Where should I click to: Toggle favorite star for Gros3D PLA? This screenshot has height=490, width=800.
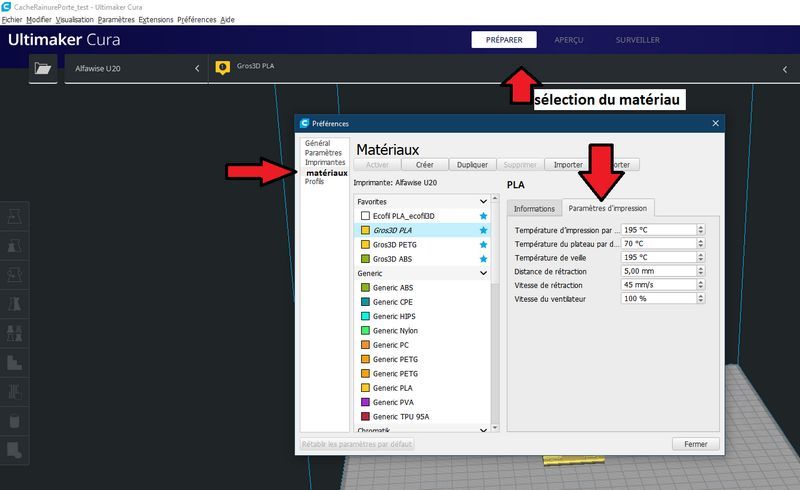[x=483, y=230]
